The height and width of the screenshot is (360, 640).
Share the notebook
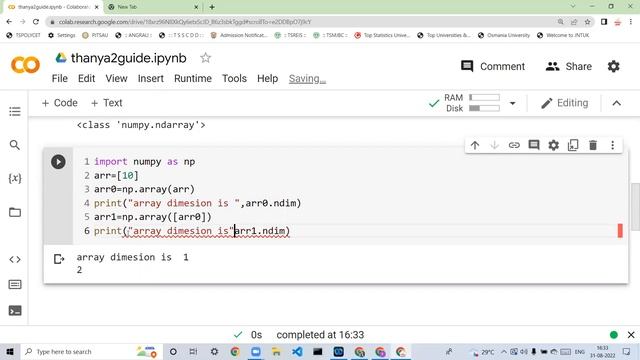tap(569, 66)
